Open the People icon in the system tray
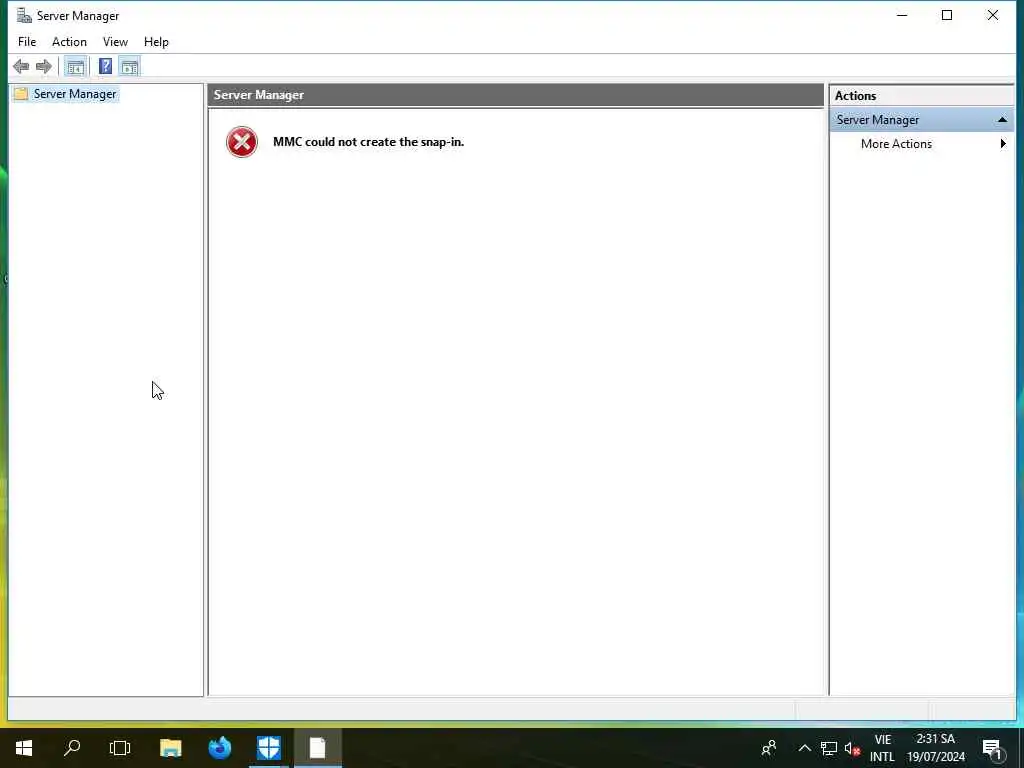This screenshot has height=768, width=1024. click(769, 748)
